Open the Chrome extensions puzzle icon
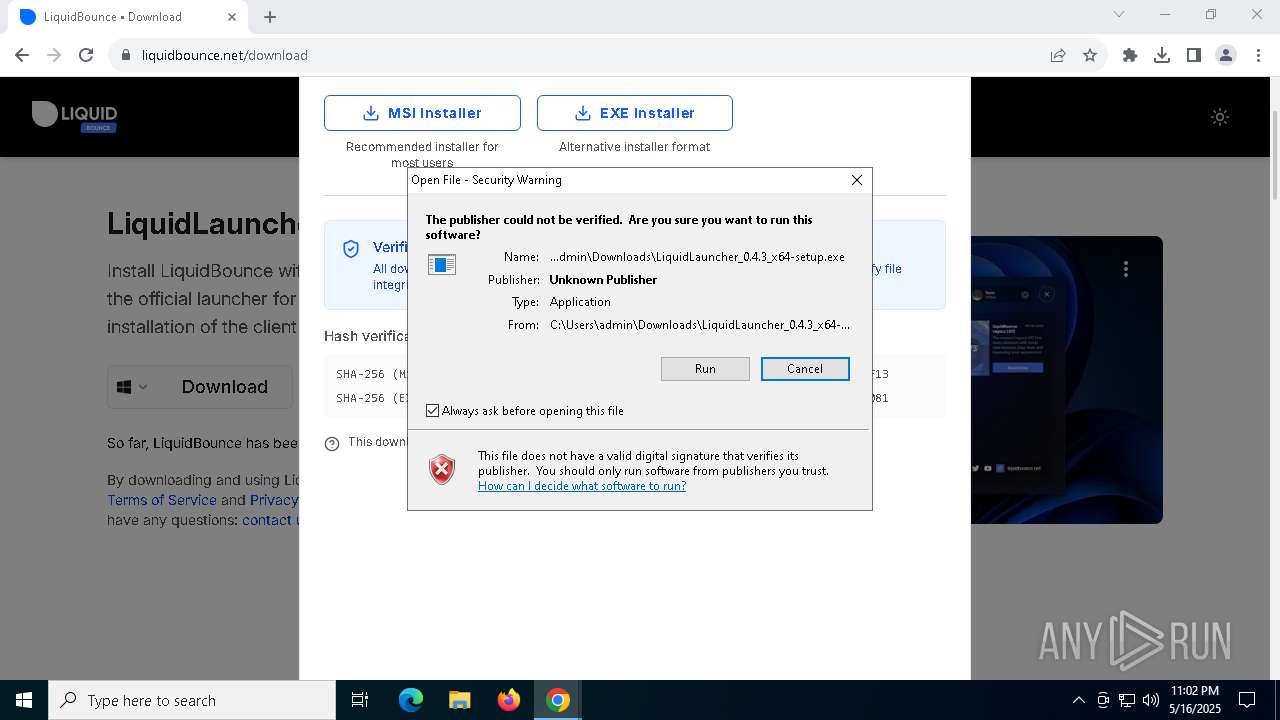This screenshot has height=720, width=1280. coord(1130,55)
